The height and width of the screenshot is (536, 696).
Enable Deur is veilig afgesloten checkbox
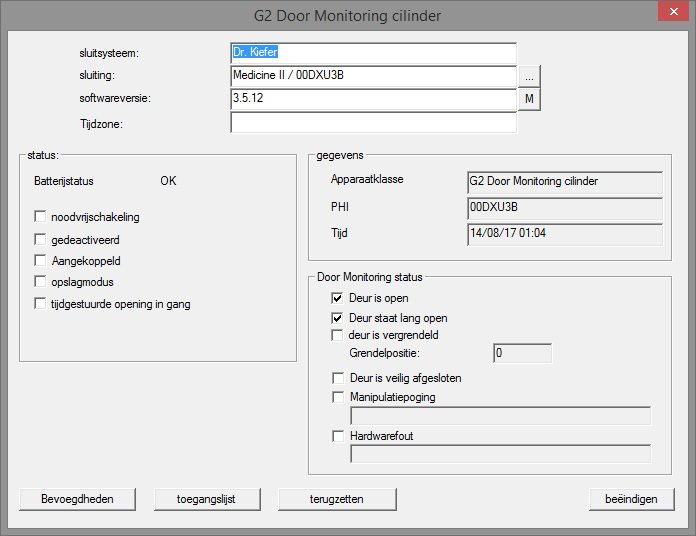(338, 378)
